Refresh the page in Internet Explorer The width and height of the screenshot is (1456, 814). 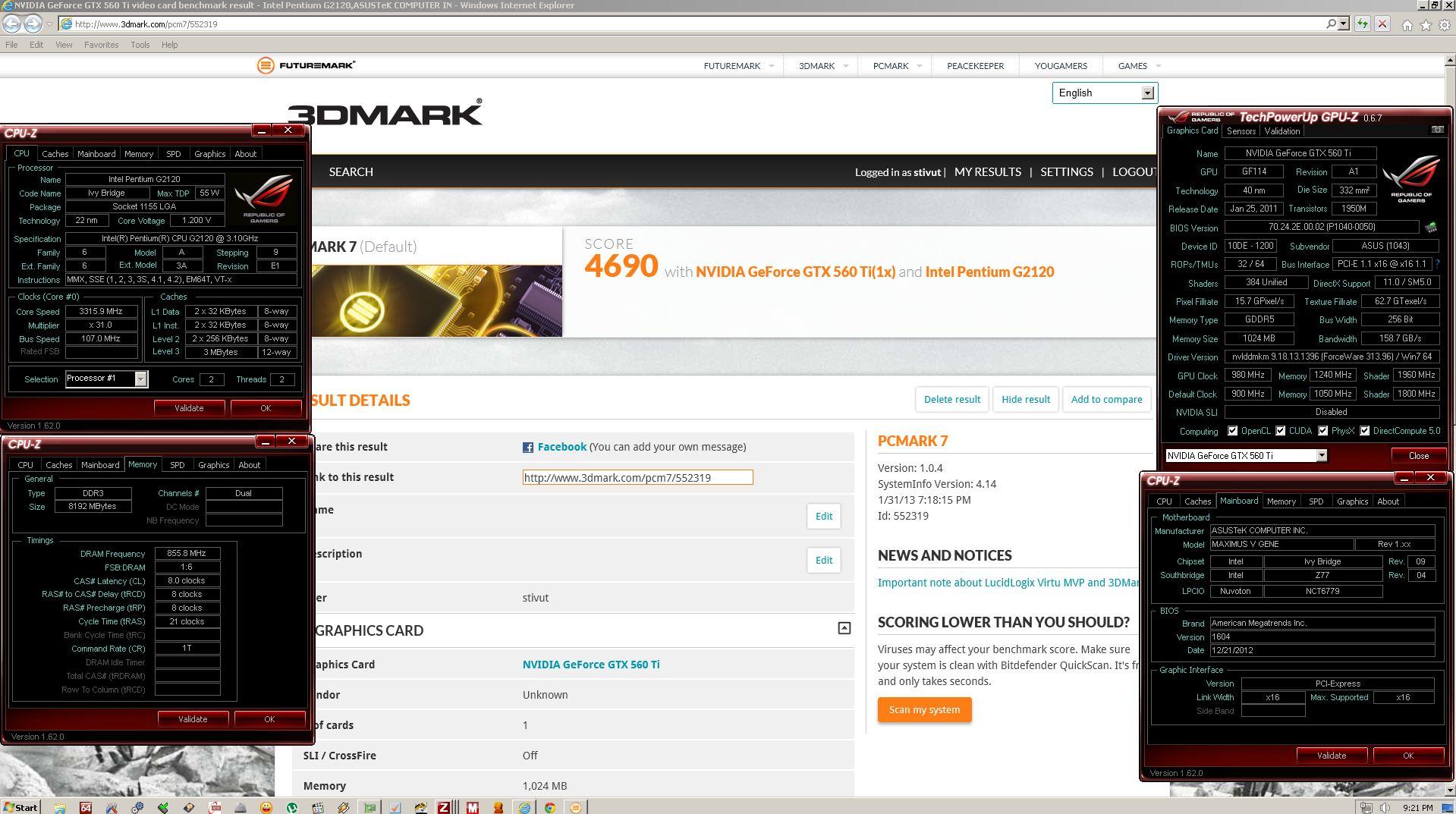tap(1363, 24)
